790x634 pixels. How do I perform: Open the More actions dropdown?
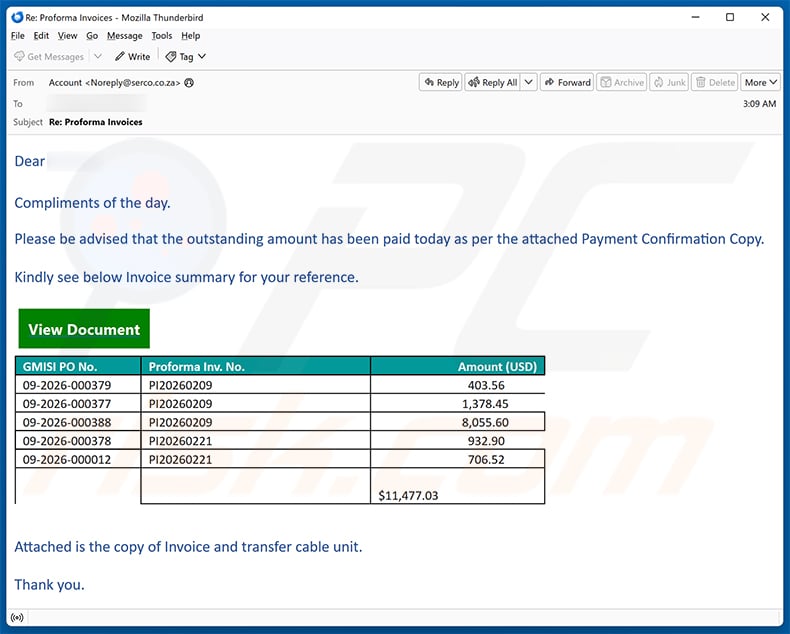760,82
